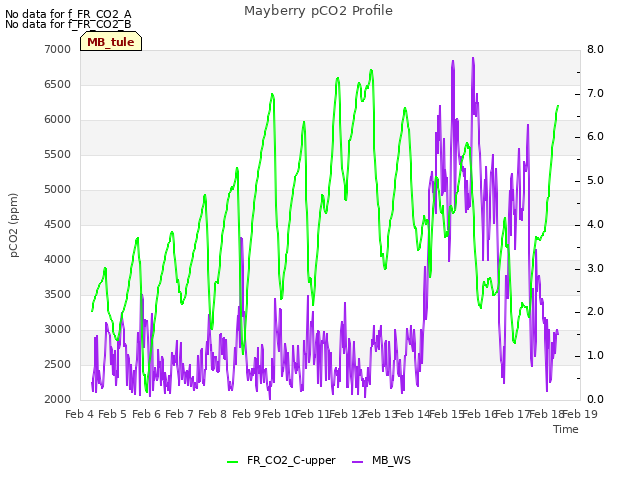
Task: Click the 'No data for f_FR_CO2_B' message
Action: click(68, 24)
